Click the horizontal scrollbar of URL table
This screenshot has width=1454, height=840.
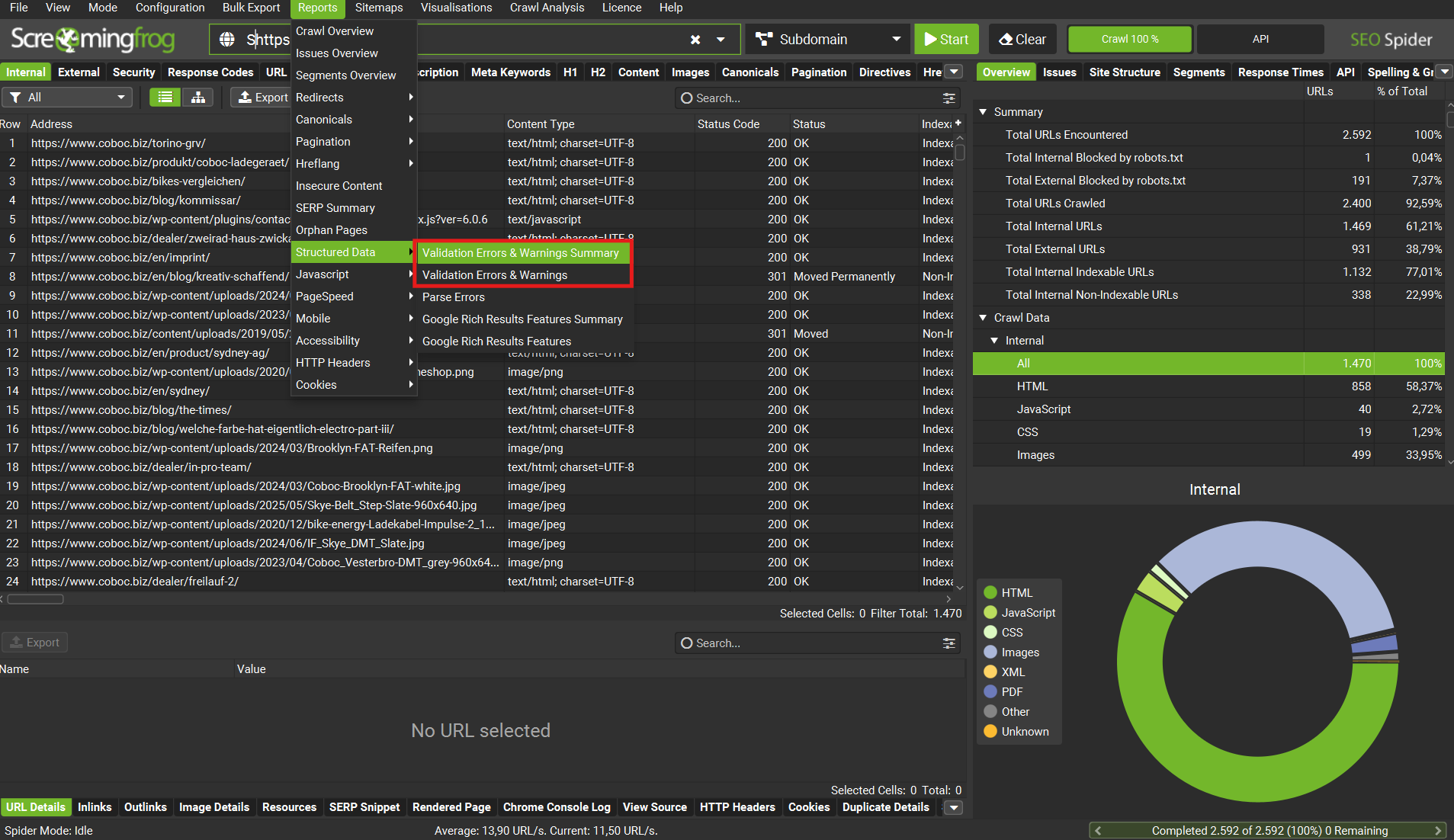35,599
